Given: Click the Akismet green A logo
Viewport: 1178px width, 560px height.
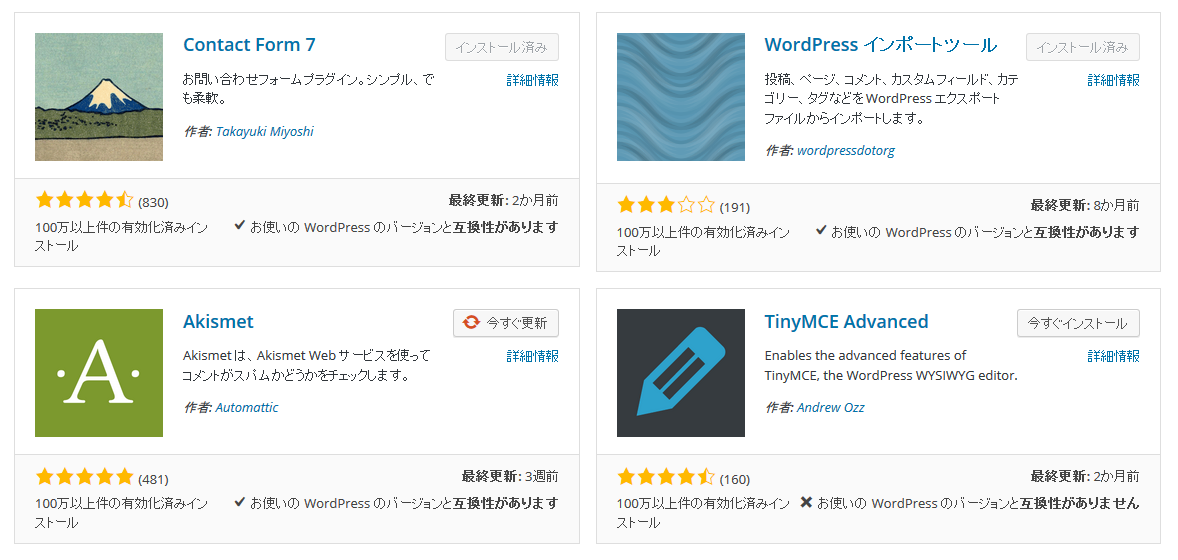Looking at the screenshot, I should [98, 373].
